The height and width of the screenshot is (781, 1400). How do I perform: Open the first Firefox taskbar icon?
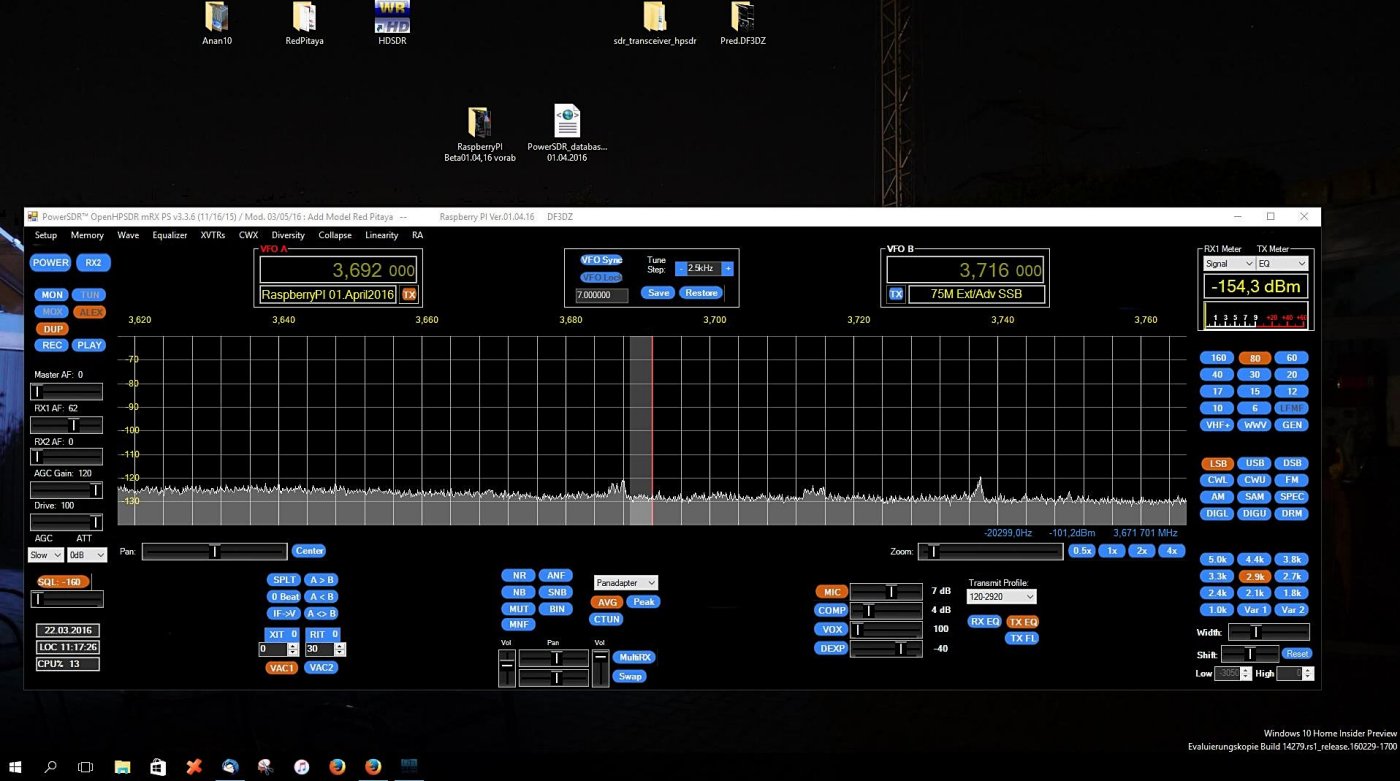(337, 767)
